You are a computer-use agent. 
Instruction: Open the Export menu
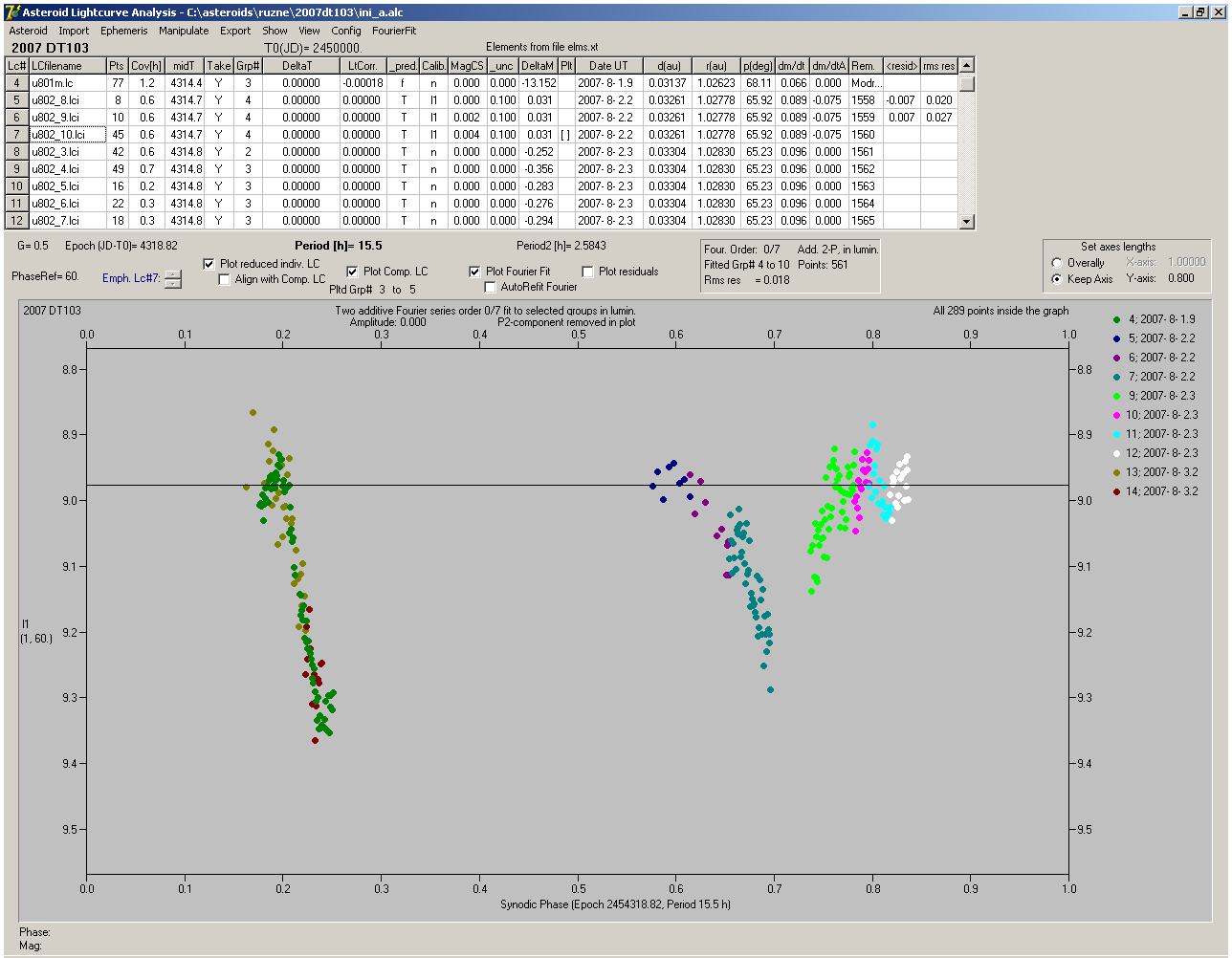(x=235, y=31)
